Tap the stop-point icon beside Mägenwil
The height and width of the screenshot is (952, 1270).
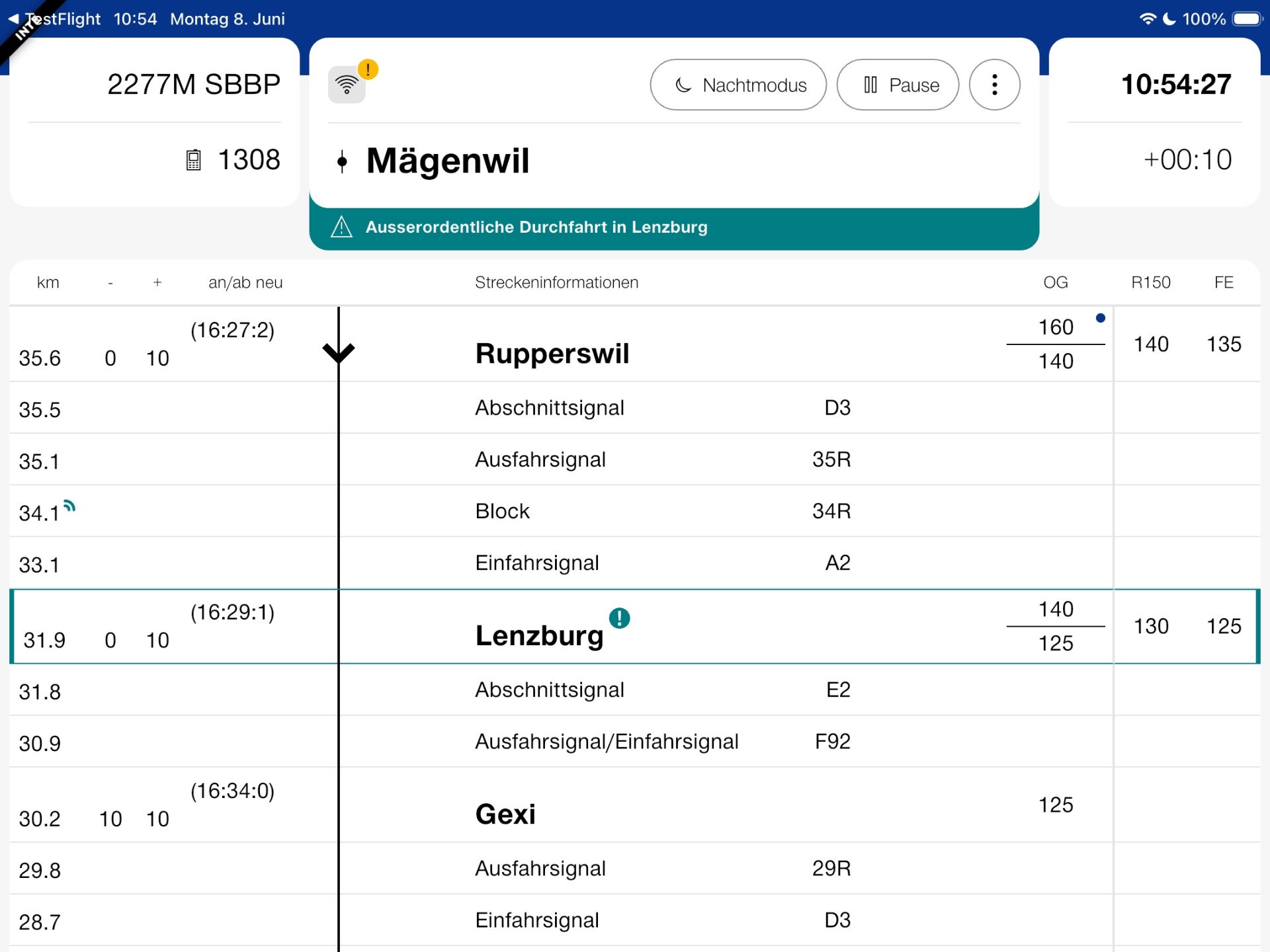pos(342,161)
